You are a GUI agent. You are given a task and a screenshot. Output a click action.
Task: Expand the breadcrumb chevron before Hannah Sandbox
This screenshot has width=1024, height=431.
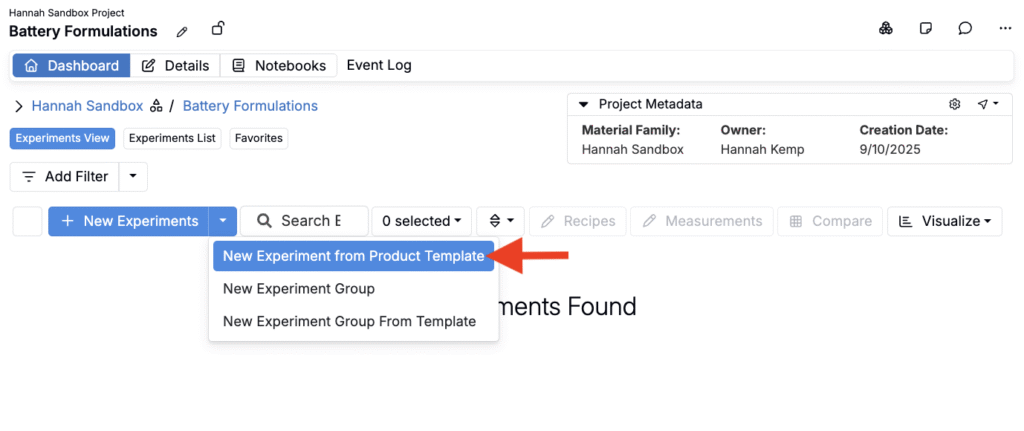click(x=19, y=106)
